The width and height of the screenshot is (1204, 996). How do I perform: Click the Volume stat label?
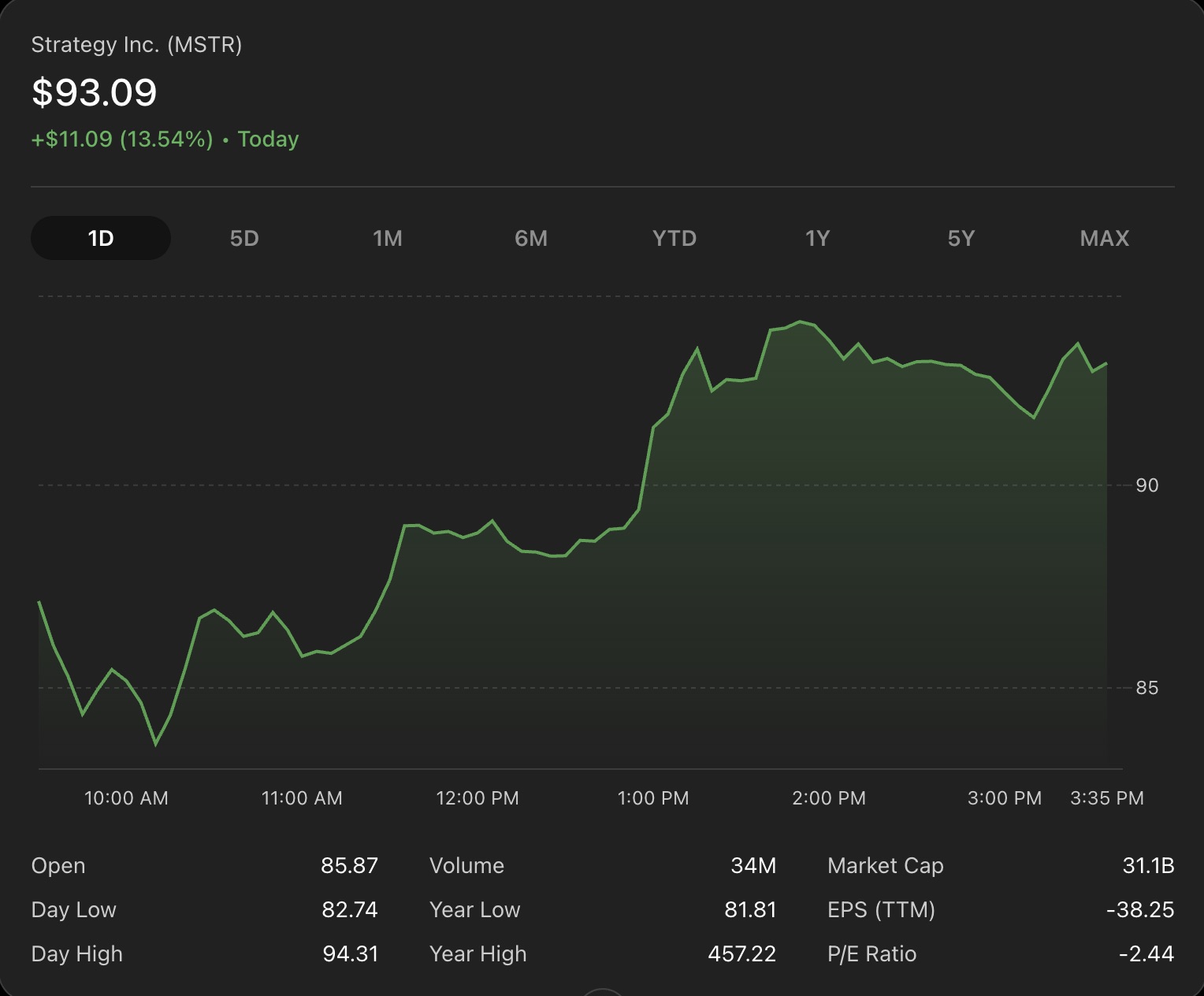click(x=467, y=865)
